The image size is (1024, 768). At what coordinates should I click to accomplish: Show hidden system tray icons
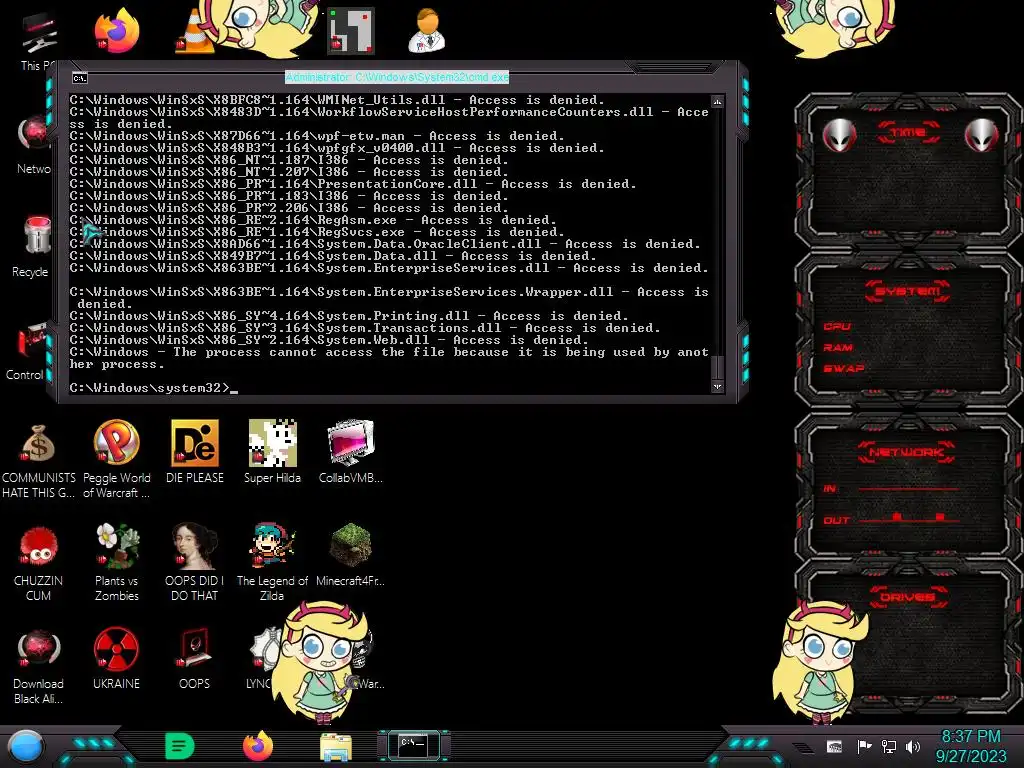(x=804, y=747)
